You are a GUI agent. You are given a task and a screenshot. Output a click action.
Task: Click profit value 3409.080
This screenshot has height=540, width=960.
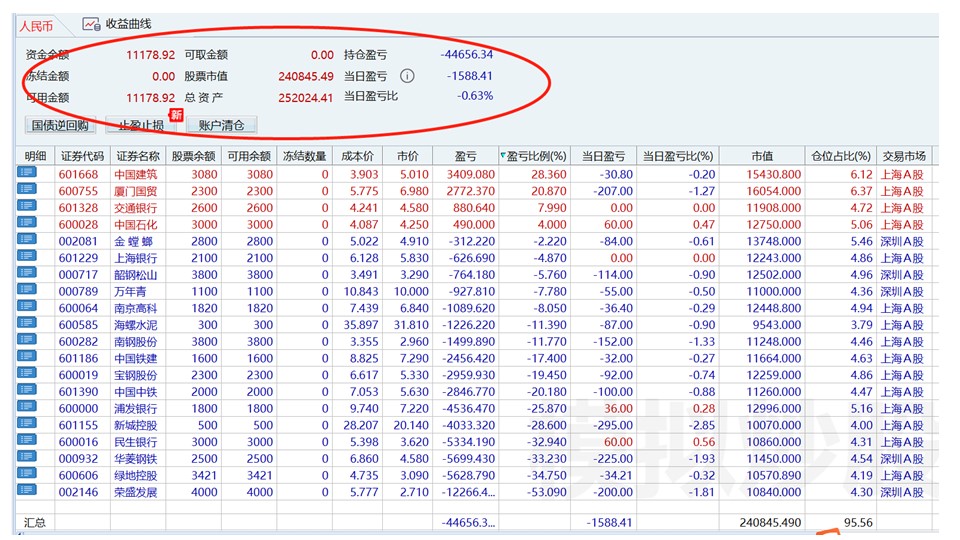(470, 174)
